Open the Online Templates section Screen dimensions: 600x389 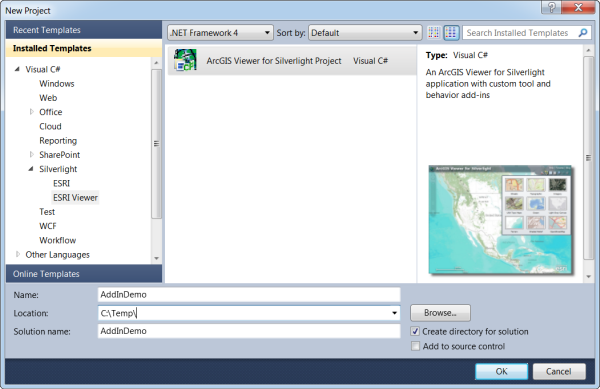click(x=84, y=274)
